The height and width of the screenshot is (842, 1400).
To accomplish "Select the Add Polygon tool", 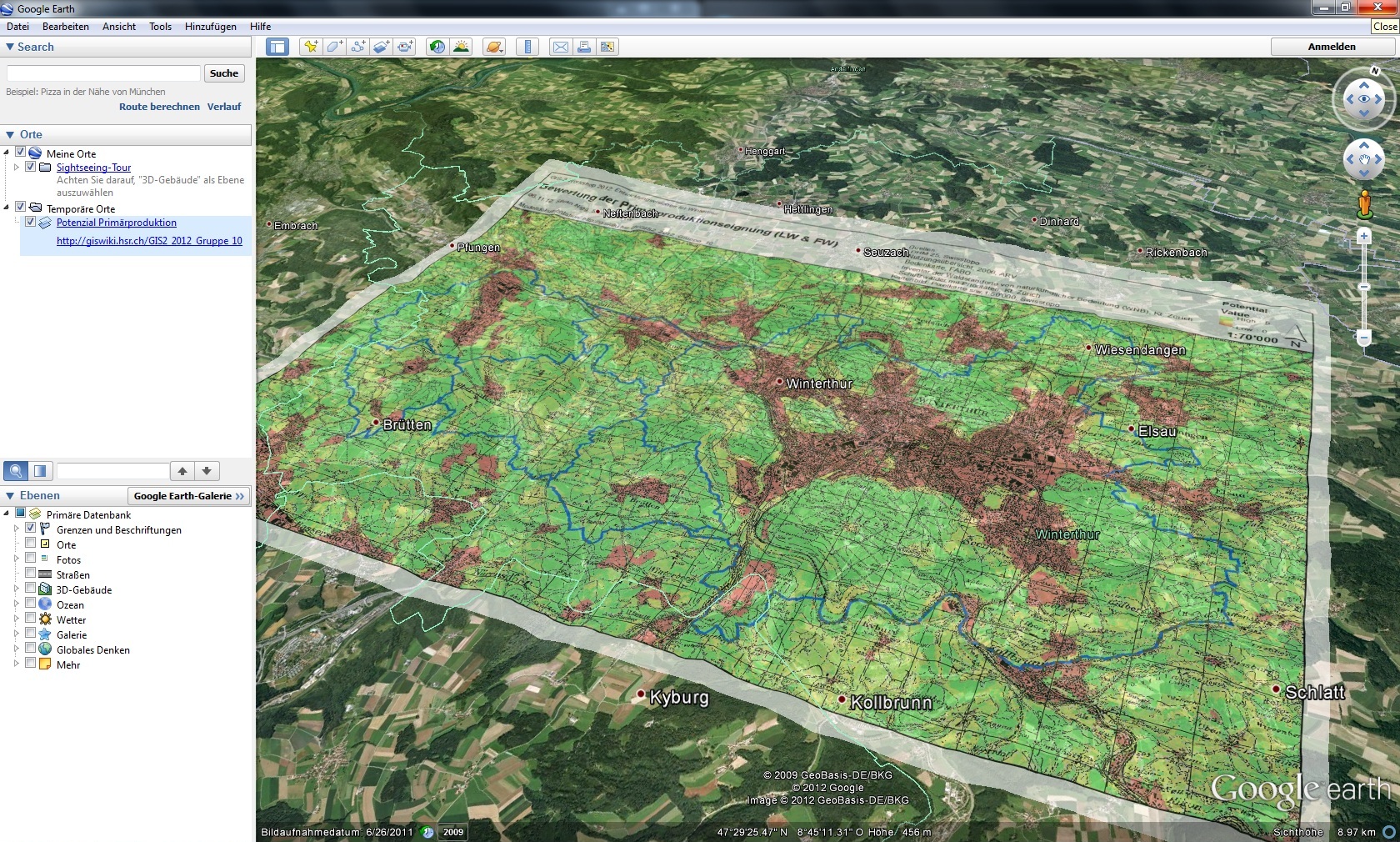I will 334,48.
